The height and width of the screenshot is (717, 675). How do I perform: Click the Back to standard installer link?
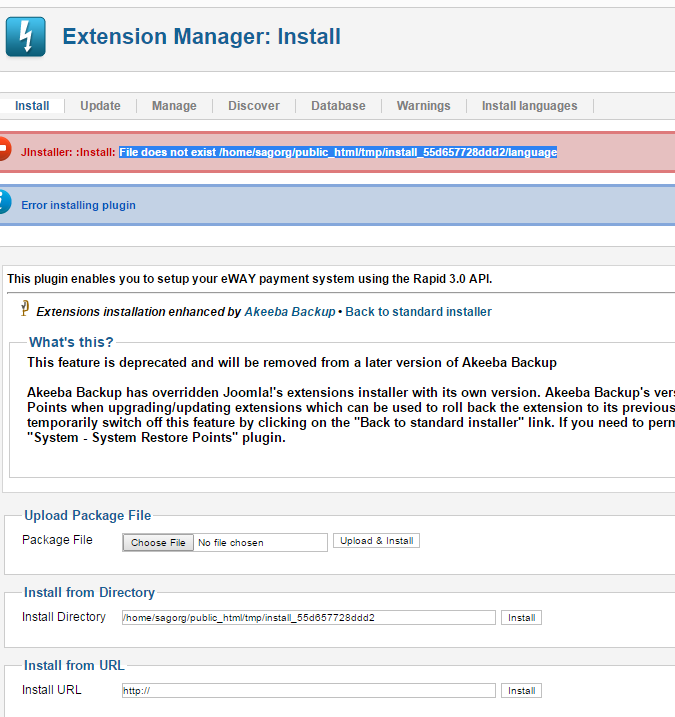coord(418,312)
